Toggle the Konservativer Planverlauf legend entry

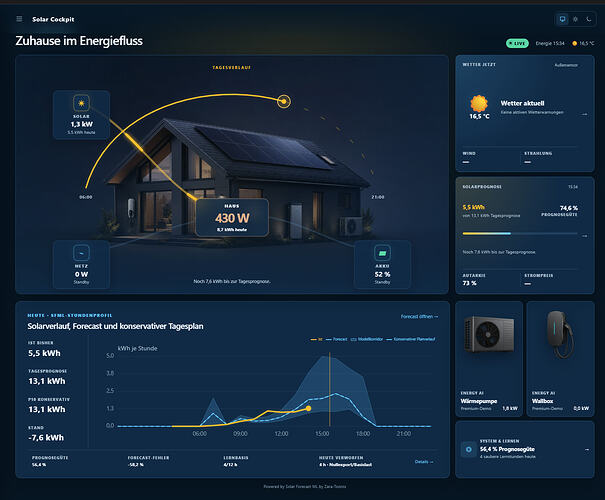[x=411, y=339]
